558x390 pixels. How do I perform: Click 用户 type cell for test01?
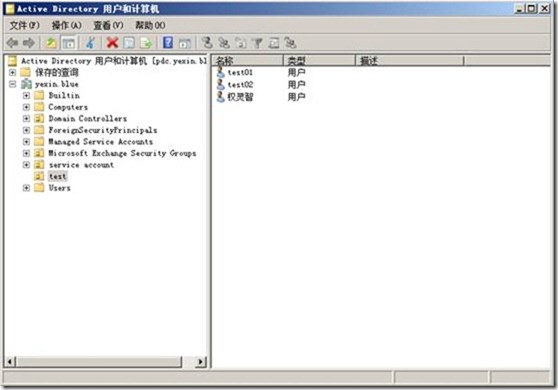pyautogui.click(x=296, y=73)
